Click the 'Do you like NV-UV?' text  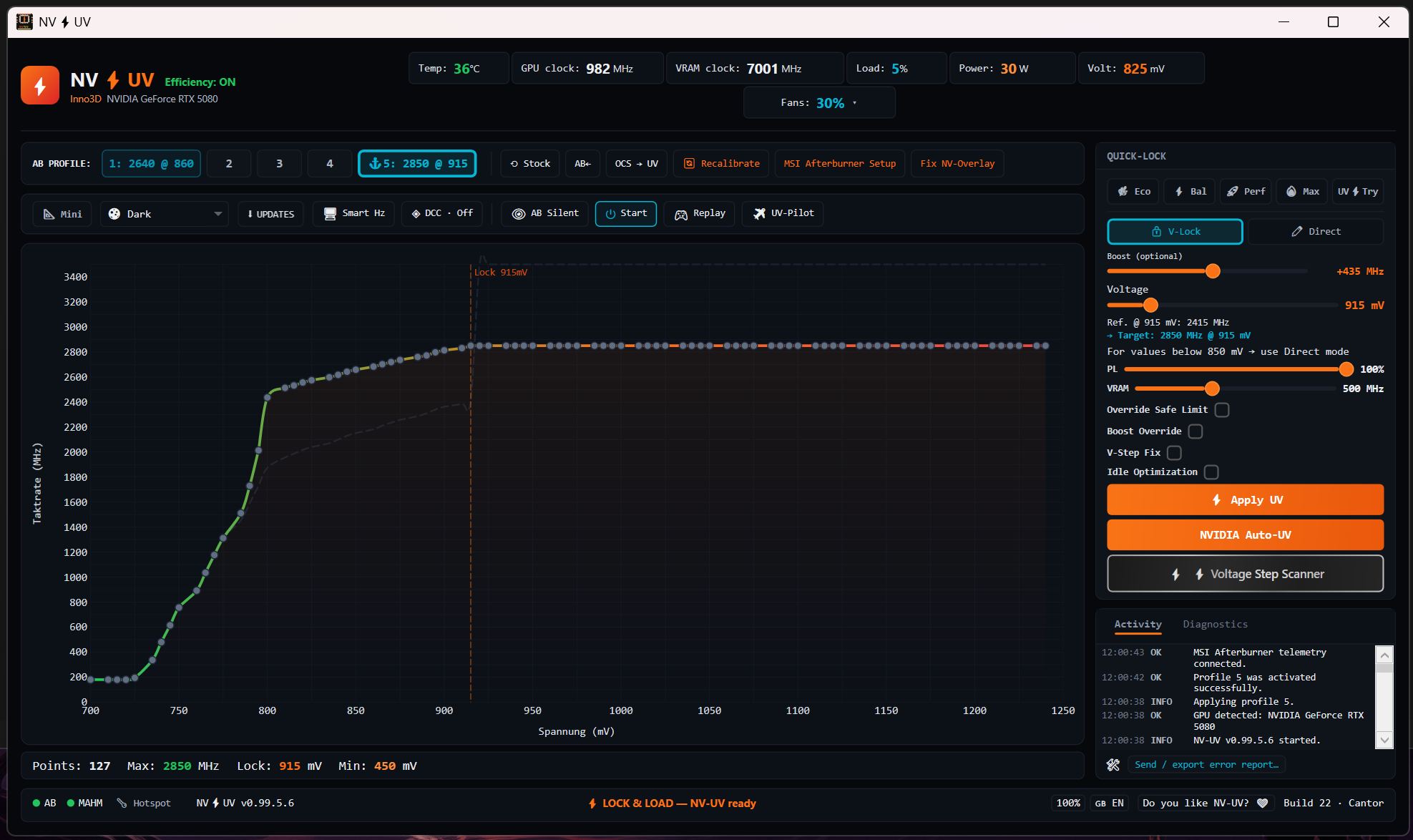click(x=1196, y=804)
